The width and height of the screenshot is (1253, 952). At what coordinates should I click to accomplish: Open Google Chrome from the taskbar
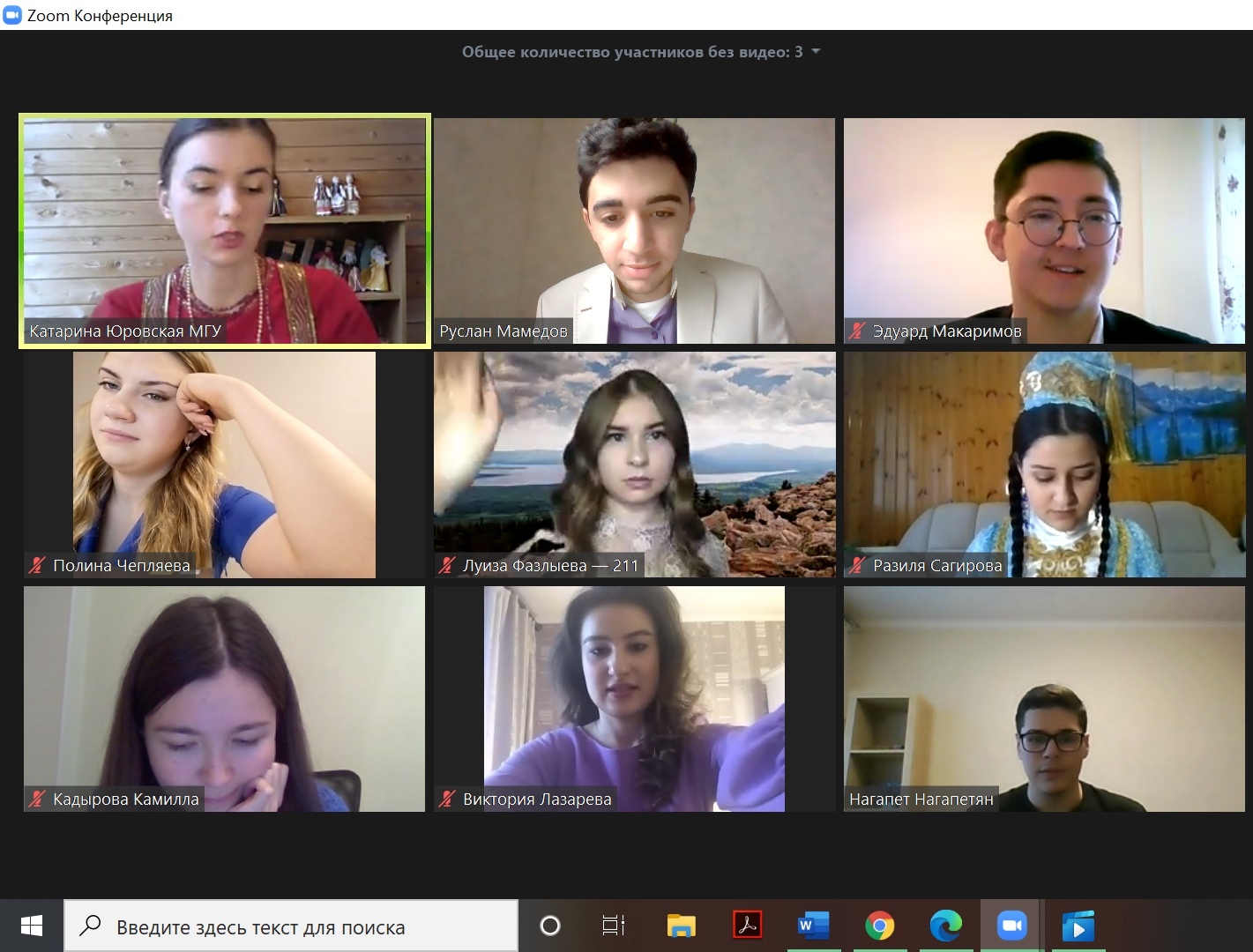click(x=879, y=926)
